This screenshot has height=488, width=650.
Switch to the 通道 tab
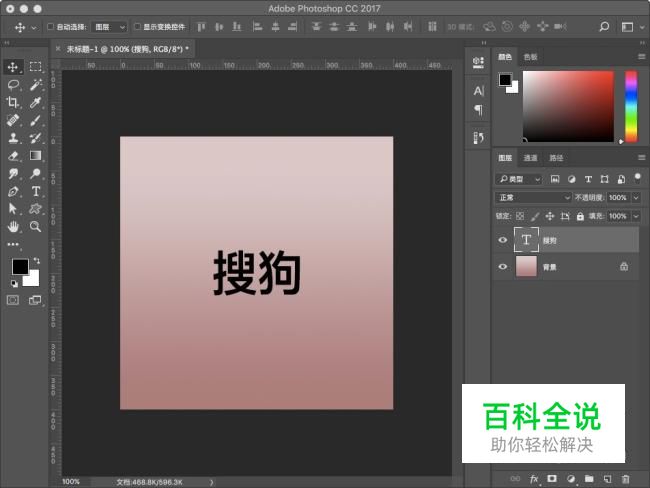530,158
